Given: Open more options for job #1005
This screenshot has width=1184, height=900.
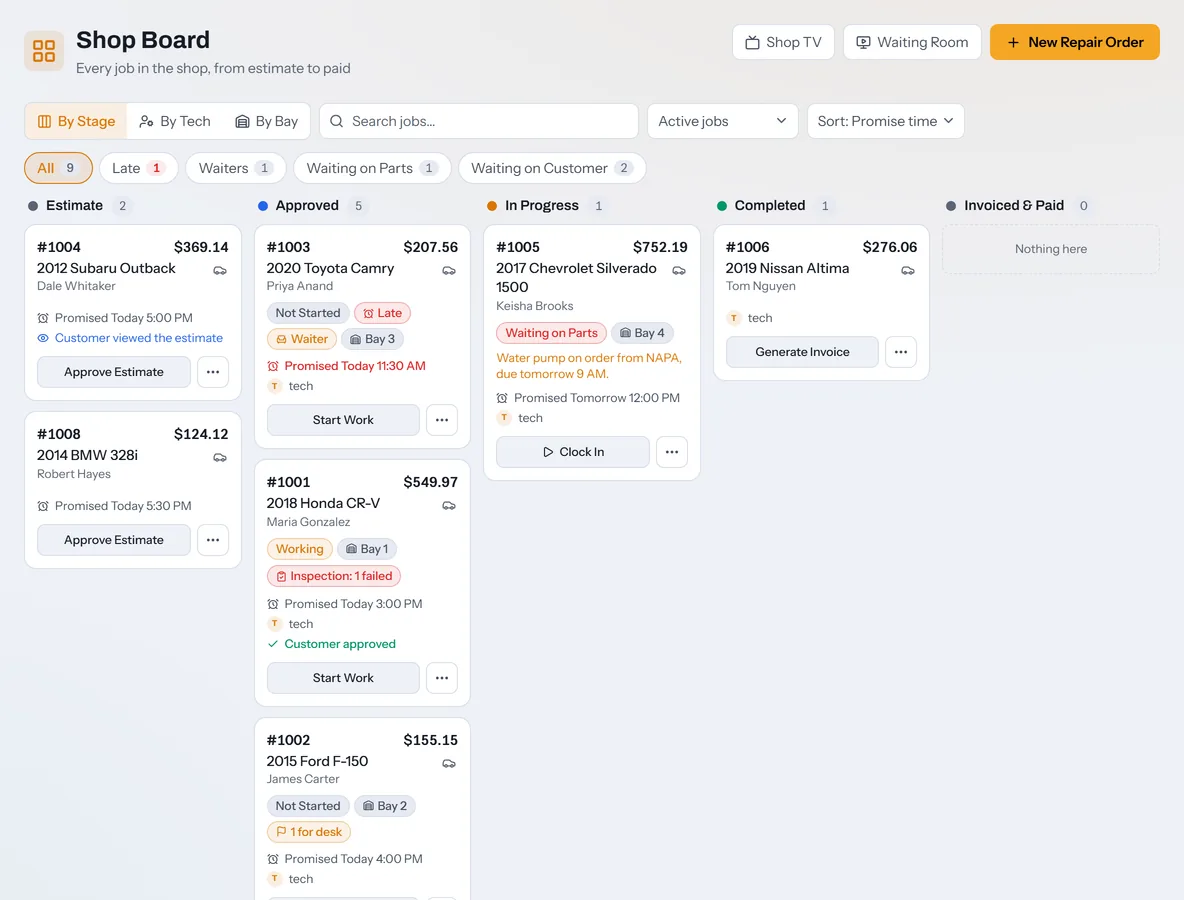Looking at the screenshot, I should point(672,452).
